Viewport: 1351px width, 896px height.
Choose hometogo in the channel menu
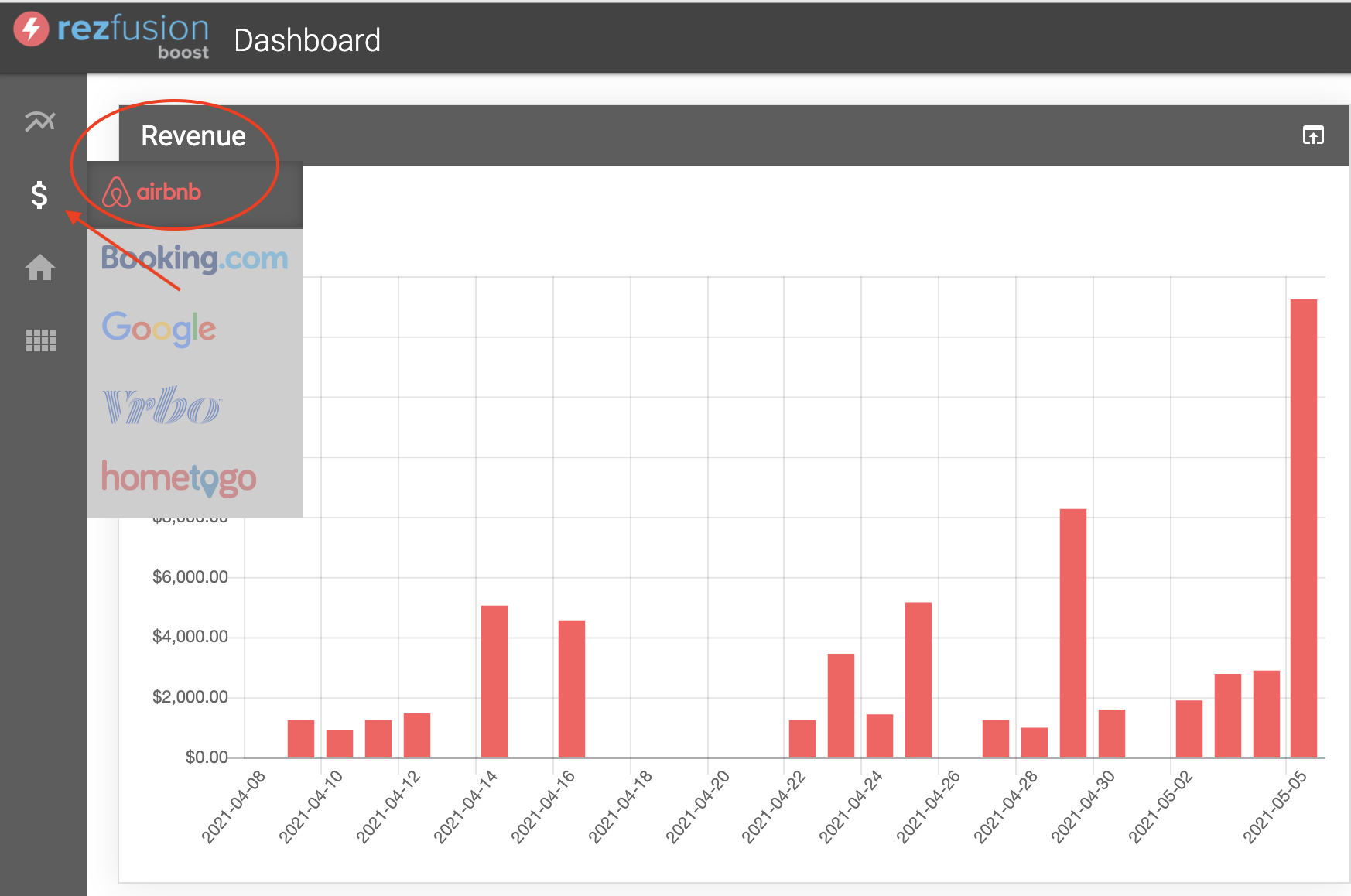[179, 478]
